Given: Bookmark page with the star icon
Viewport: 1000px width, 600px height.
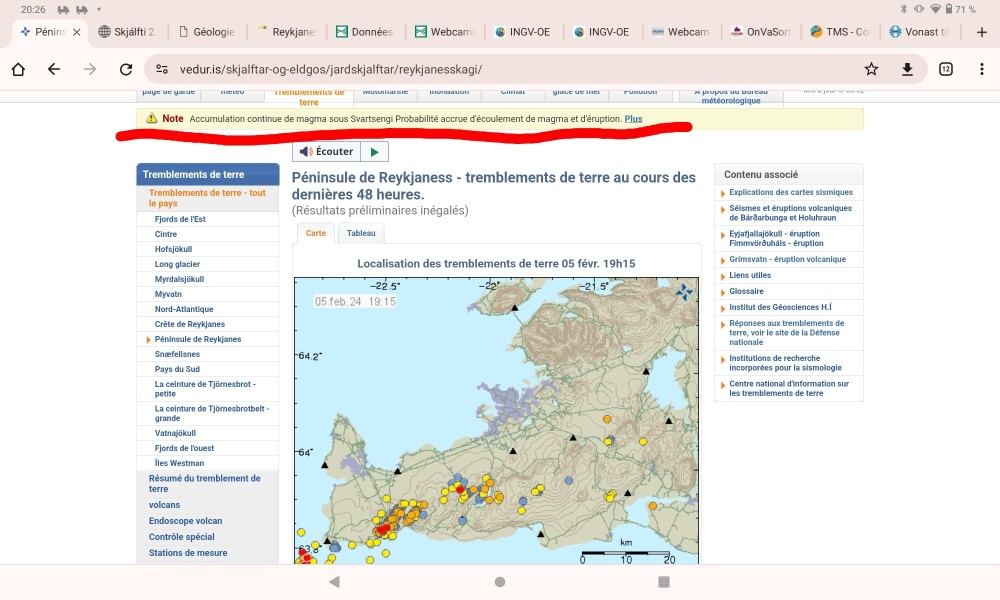Looking at the screenshot, I should click(871, 69).
